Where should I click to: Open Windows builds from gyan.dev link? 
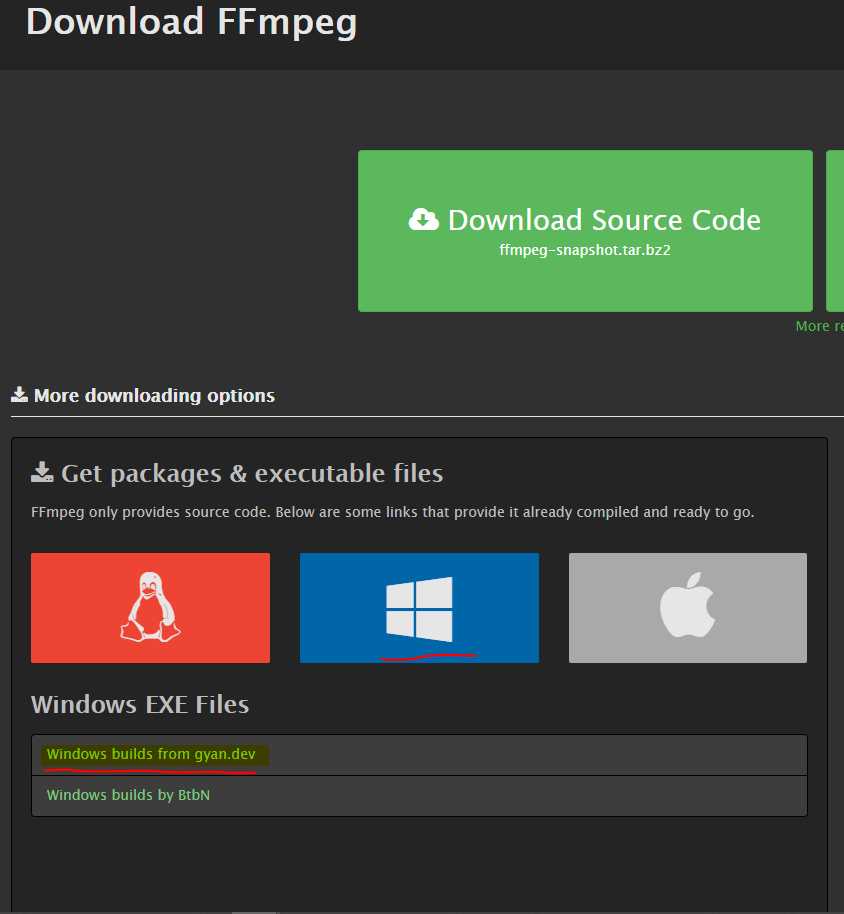151,754
